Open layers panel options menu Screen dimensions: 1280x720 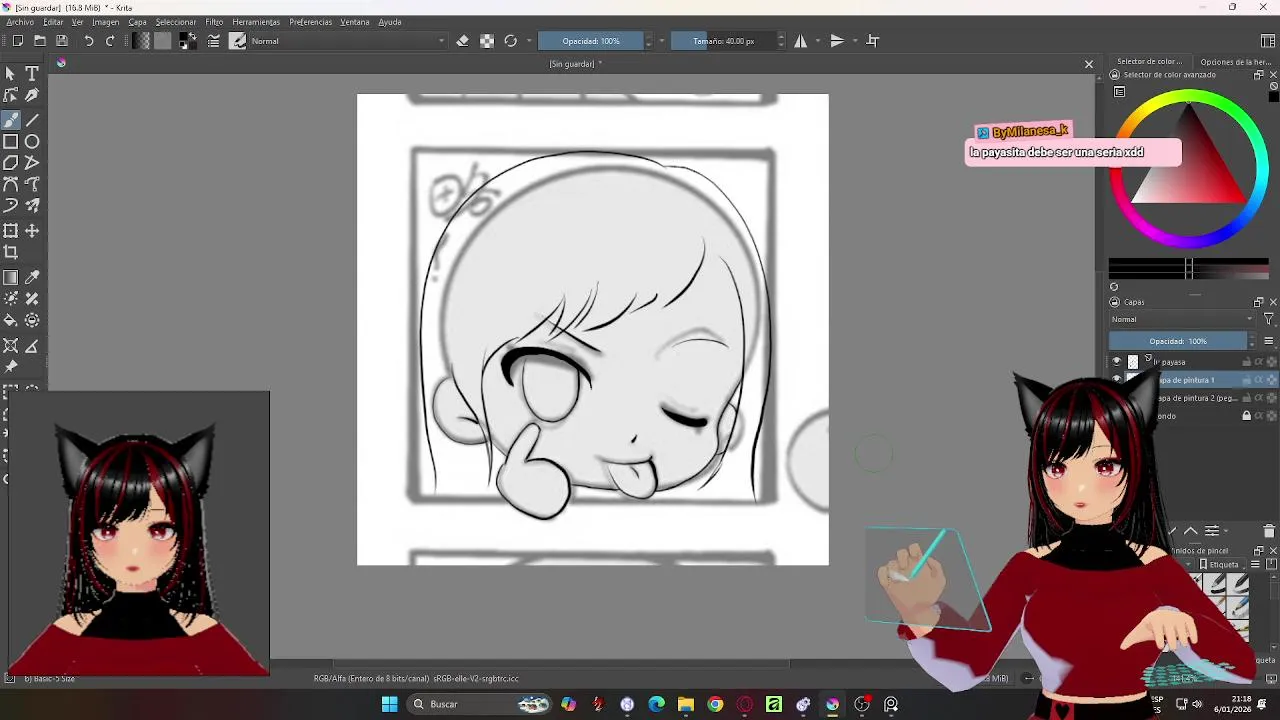[x=1269, y=341]
